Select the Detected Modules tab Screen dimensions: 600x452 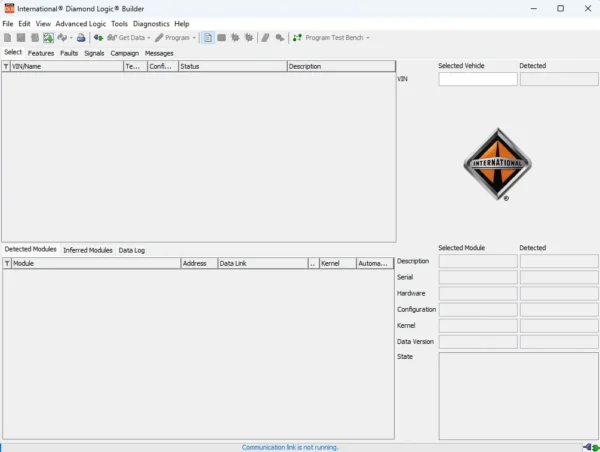pos(31,249)
